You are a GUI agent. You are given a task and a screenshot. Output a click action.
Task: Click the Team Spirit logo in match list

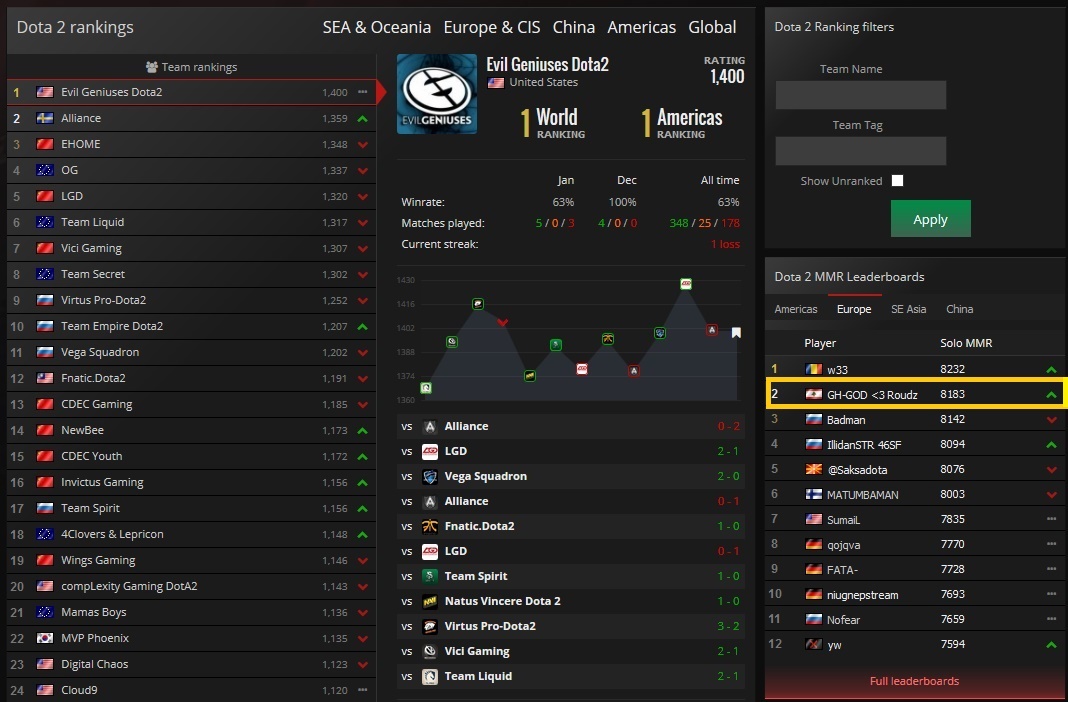(429, 575)
